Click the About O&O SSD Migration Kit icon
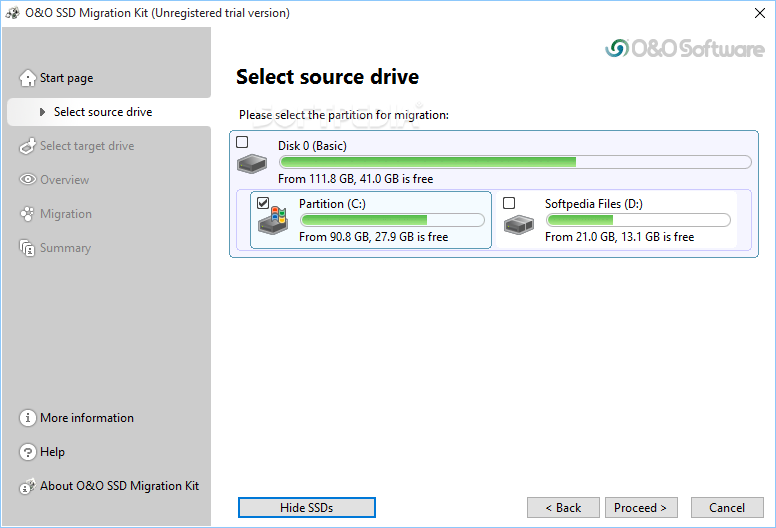 pyautogui.click(x=28, y=486)
